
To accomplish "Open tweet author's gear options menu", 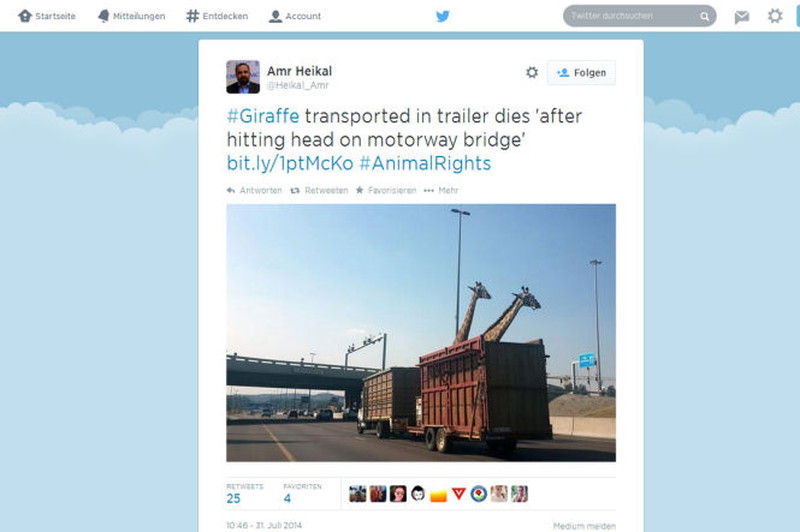I will (x=532, y=72).
